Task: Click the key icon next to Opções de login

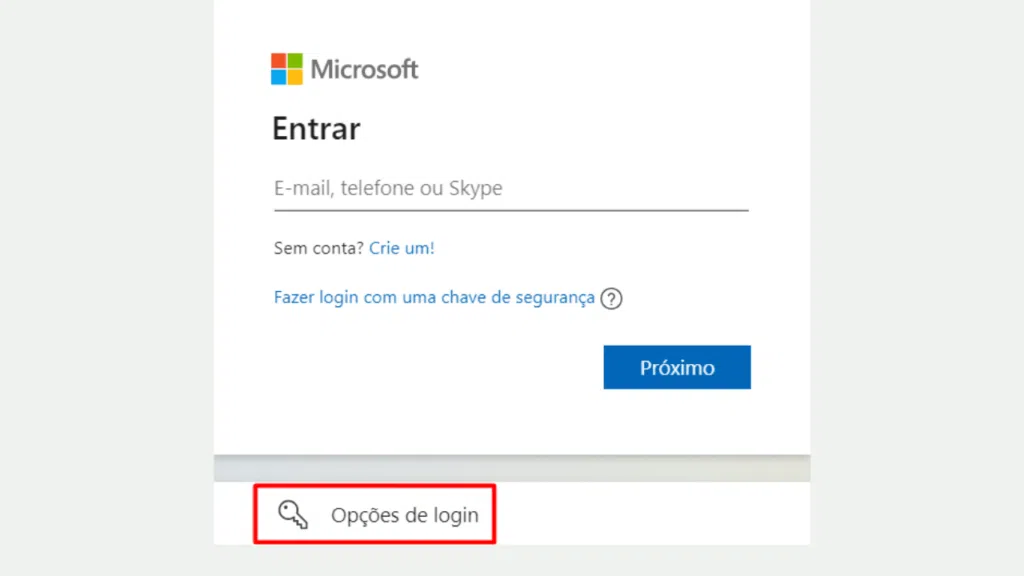Action: coord(291,514)
